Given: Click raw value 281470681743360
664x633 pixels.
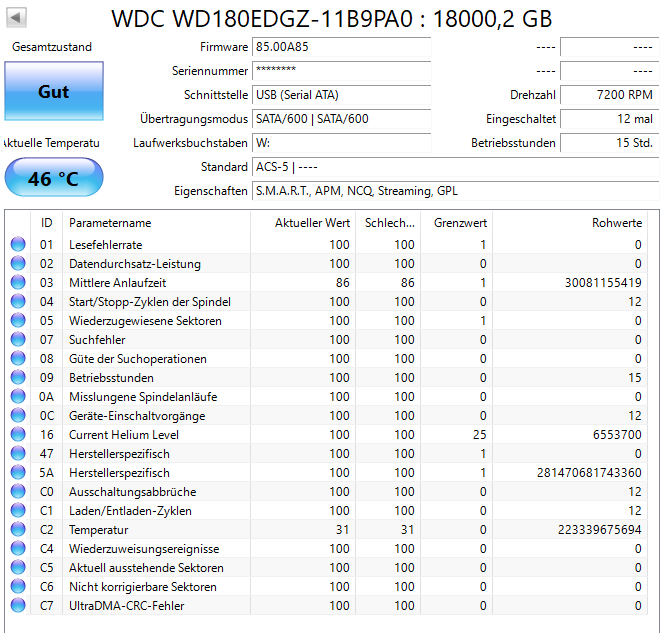Looking at the screenshot, I should [x=589, y=473].
